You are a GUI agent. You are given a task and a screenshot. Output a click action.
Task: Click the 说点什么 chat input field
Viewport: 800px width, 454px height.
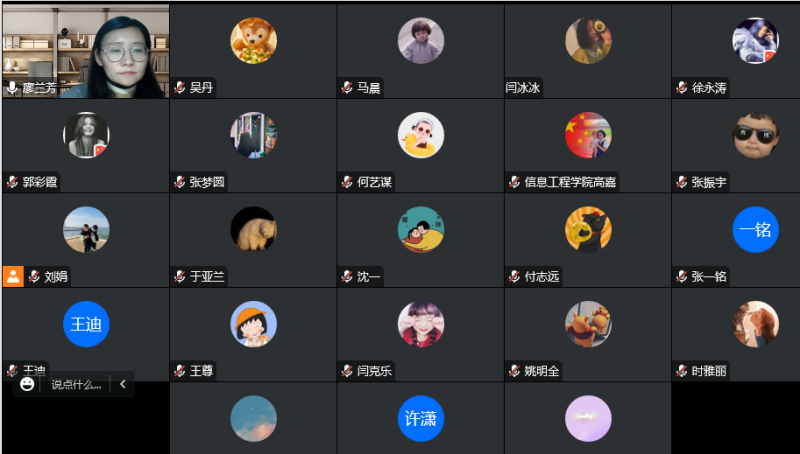77,385
